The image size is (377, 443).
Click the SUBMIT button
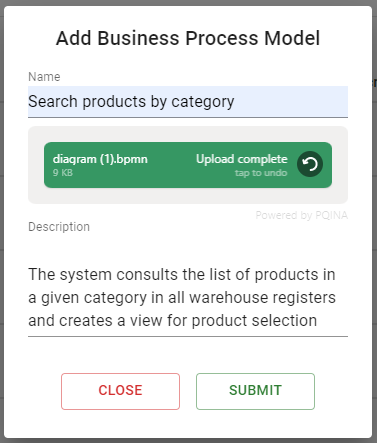coord(255,391)
